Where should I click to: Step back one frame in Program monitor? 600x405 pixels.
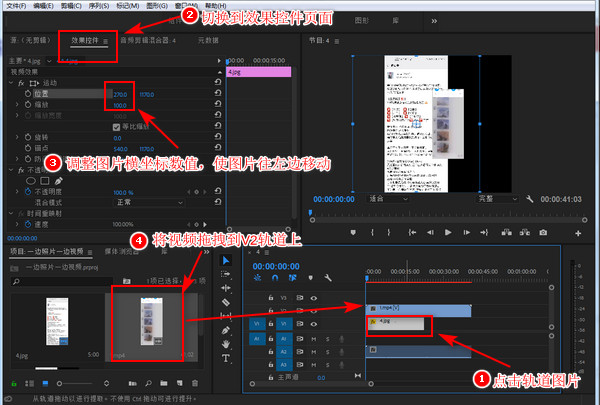pos(430,232)
